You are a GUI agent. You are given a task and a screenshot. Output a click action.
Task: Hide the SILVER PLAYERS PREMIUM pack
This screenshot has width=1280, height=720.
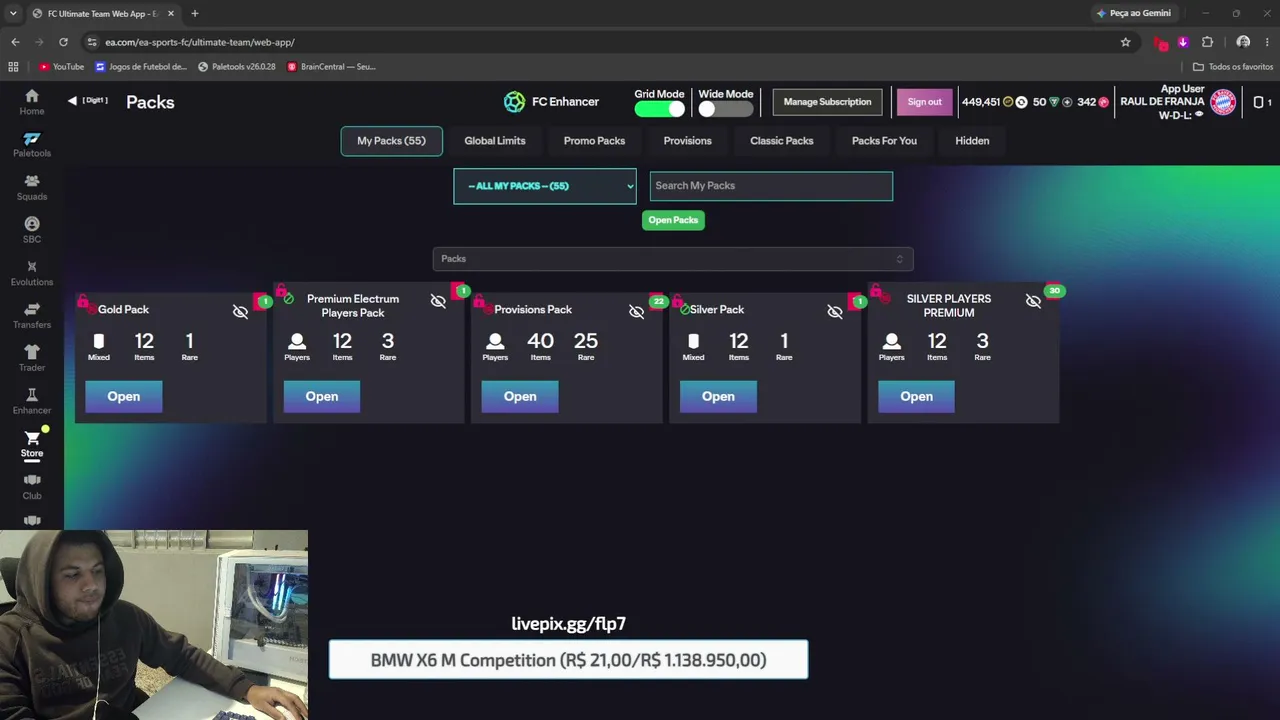(1033, 301)
